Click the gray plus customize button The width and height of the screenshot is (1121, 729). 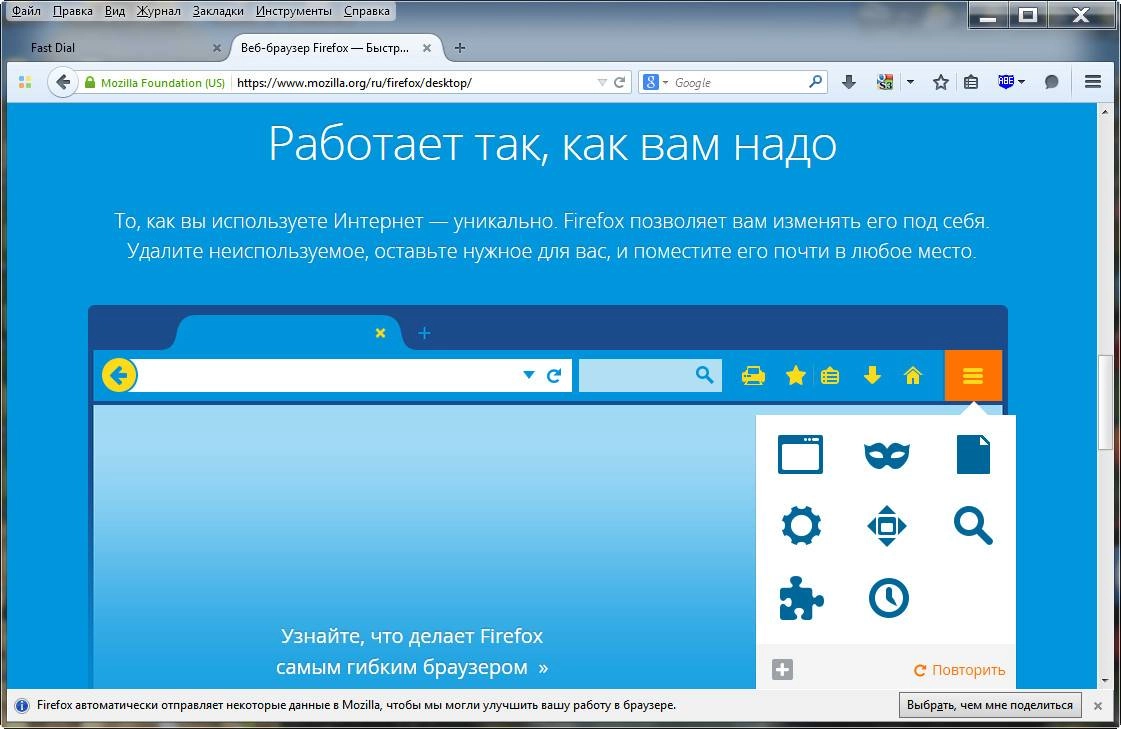tap(782, 670)
